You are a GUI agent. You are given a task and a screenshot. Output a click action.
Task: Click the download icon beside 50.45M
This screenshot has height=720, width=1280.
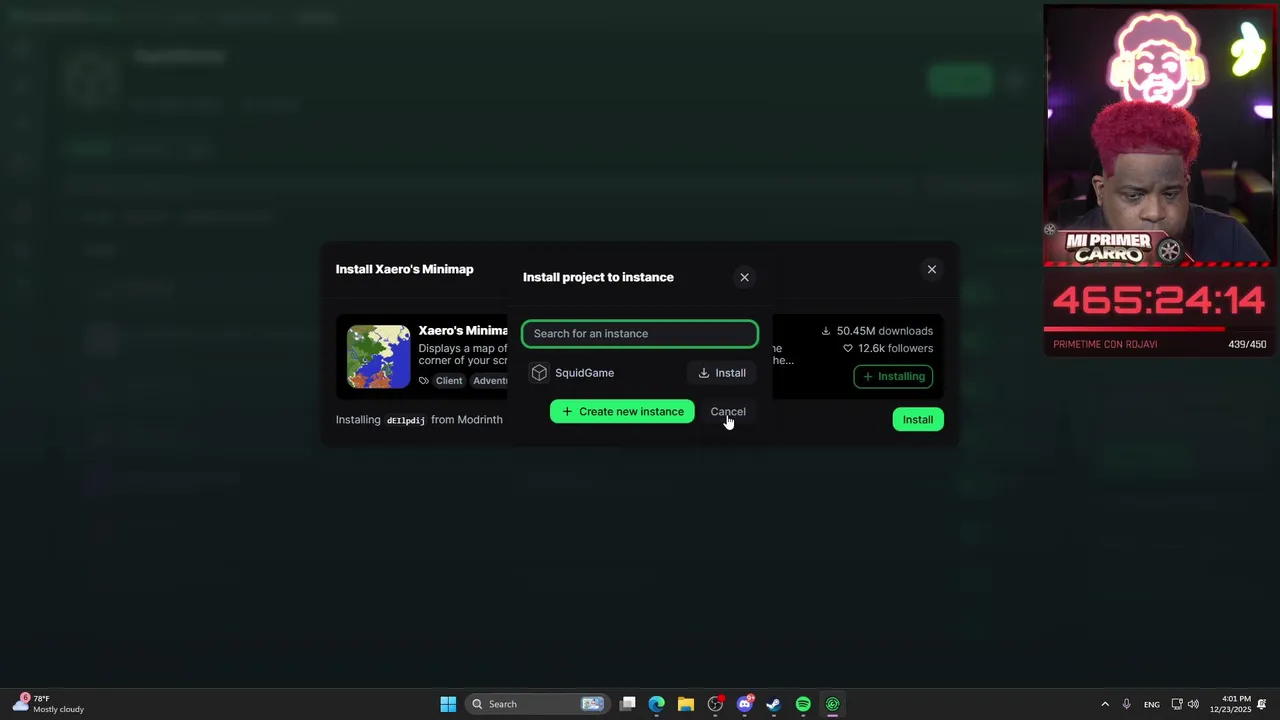tap(826, 330)
